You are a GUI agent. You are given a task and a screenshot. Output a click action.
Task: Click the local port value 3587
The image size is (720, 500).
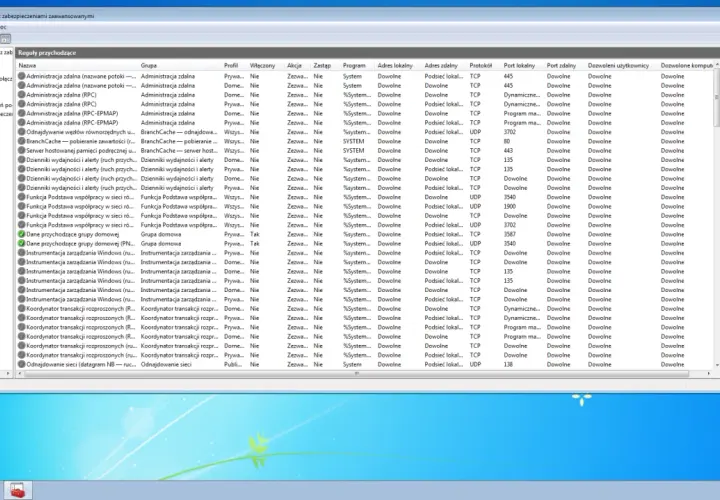[509, 234]
